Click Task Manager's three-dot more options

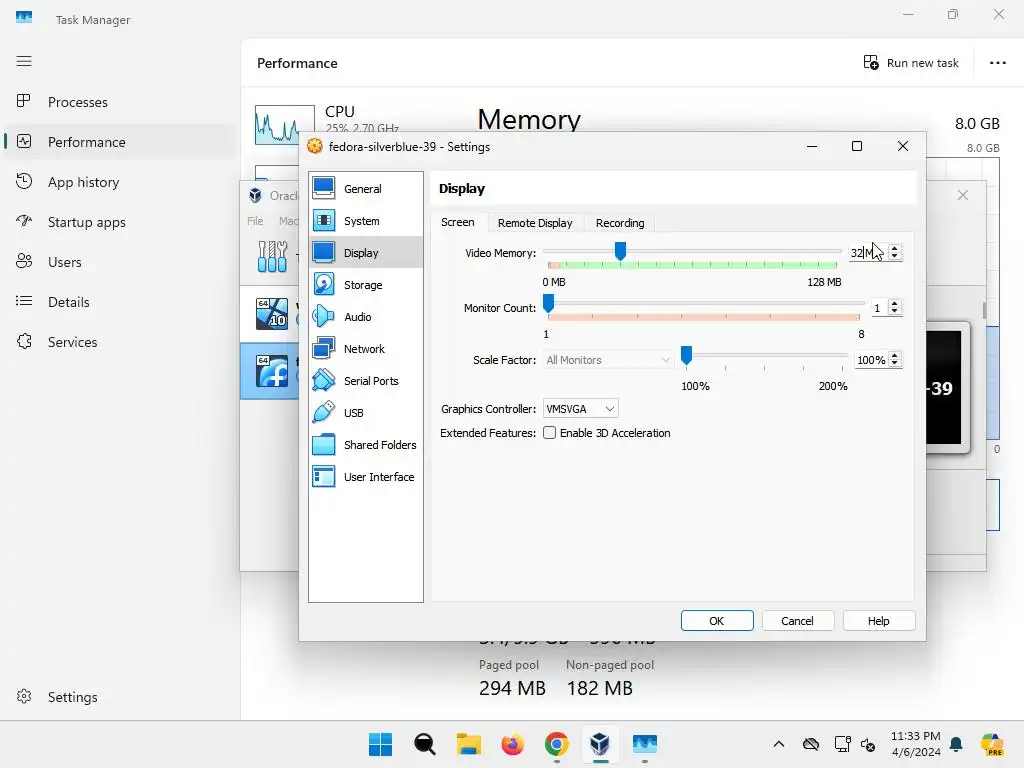point(997,63)
